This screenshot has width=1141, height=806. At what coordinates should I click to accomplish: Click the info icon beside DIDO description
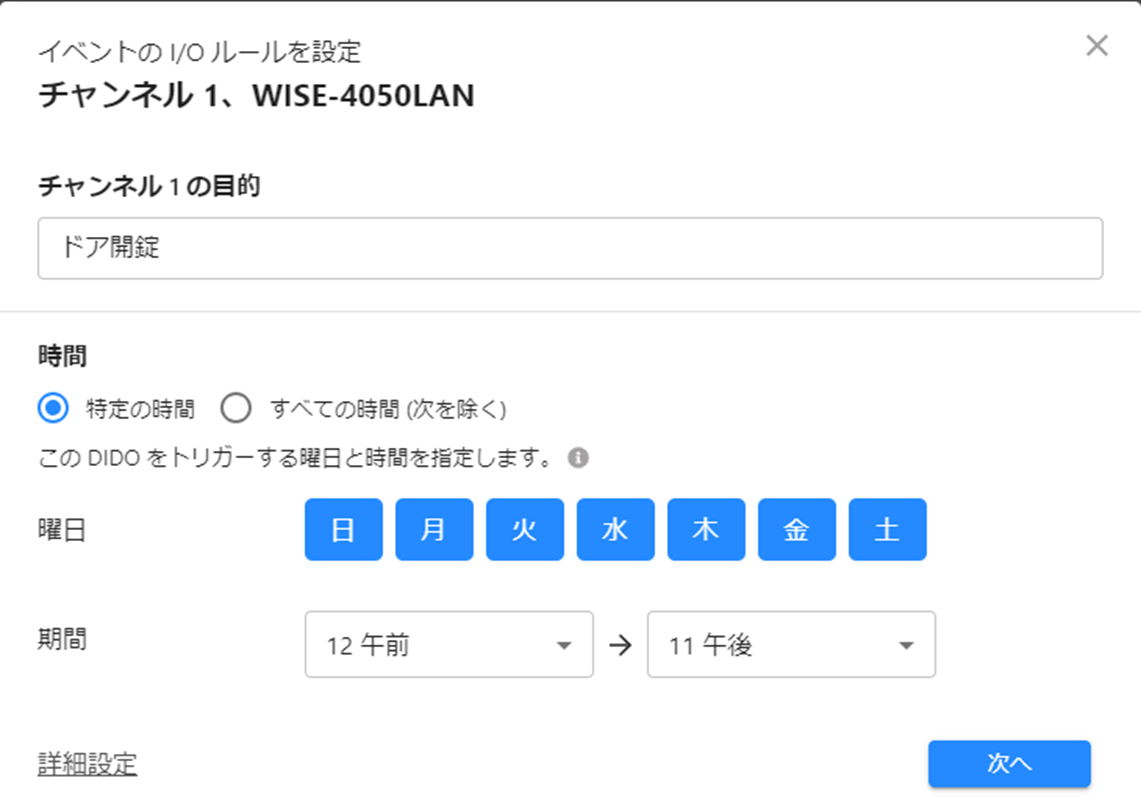click(579, 458)
